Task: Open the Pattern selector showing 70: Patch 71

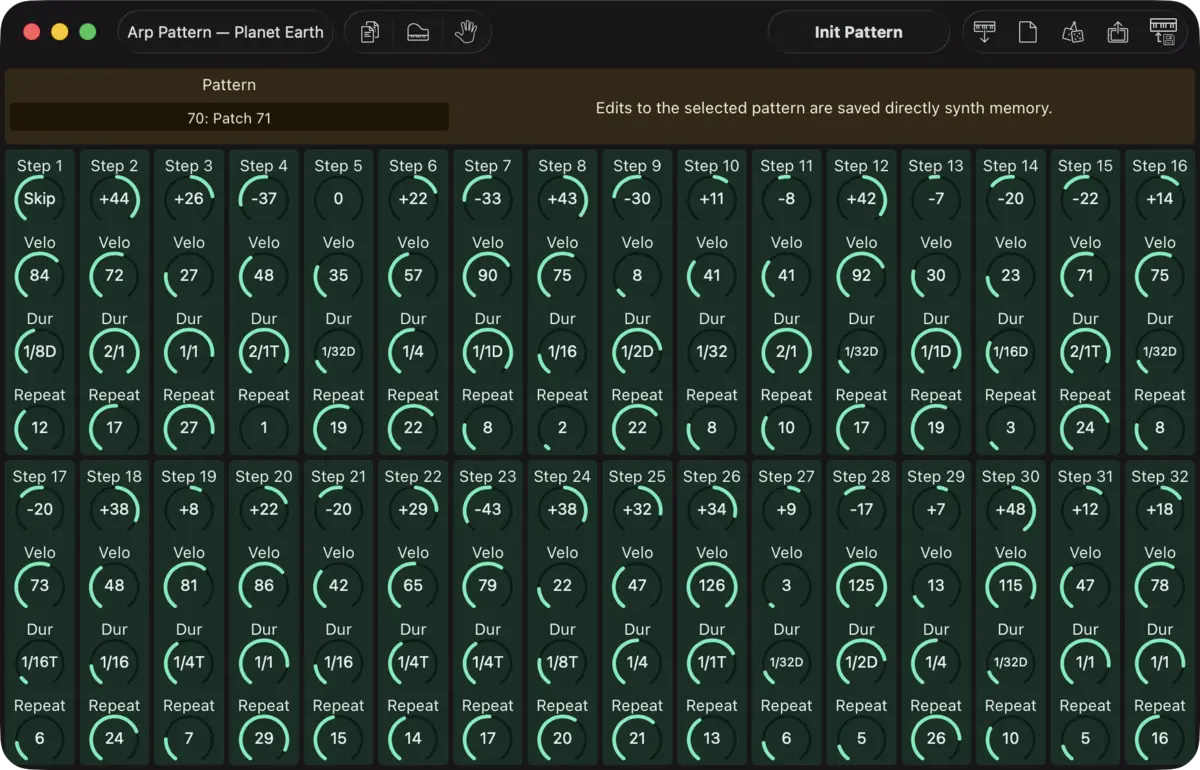Action: (x=229, y=118)
